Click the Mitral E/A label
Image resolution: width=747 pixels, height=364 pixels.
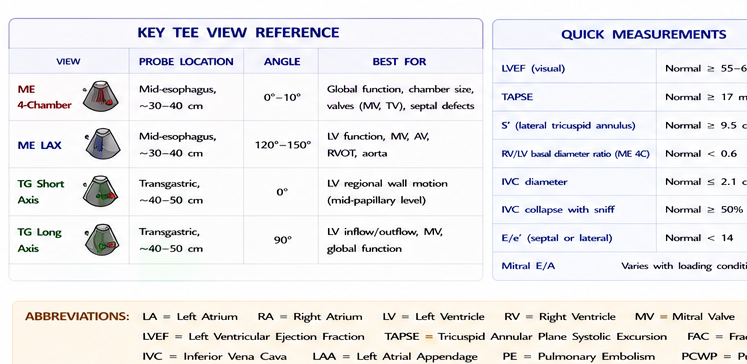point(528,266)
